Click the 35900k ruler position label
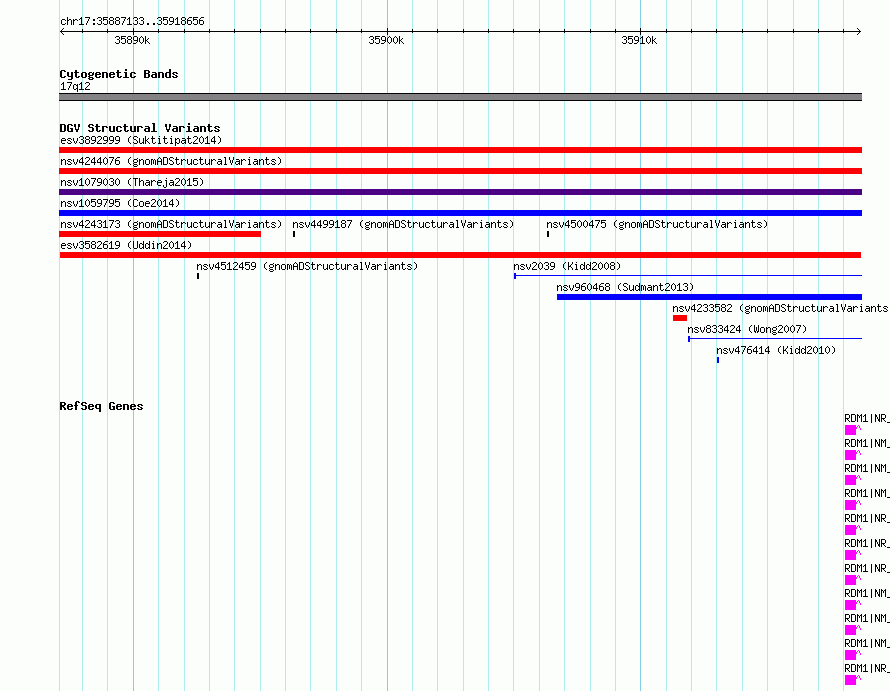890x691 pixels. pos(386,40)
